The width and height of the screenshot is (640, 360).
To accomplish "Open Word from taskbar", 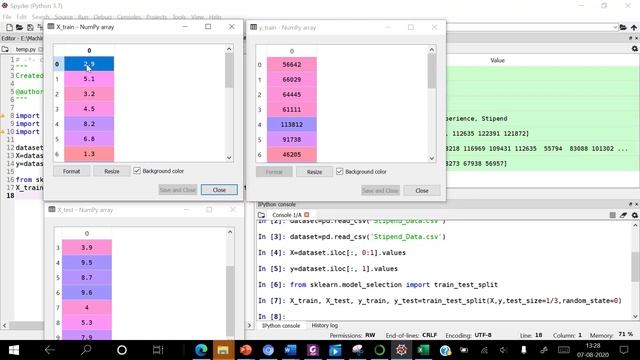I will pos(290,350).
